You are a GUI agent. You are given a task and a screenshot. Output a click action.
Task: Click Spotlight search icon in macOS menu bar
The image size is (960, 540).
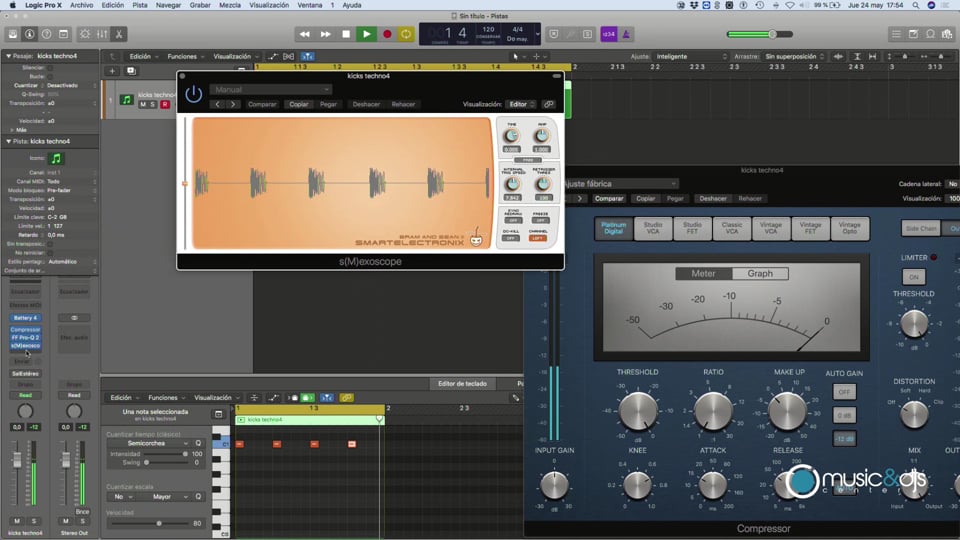tap(916, 5)
